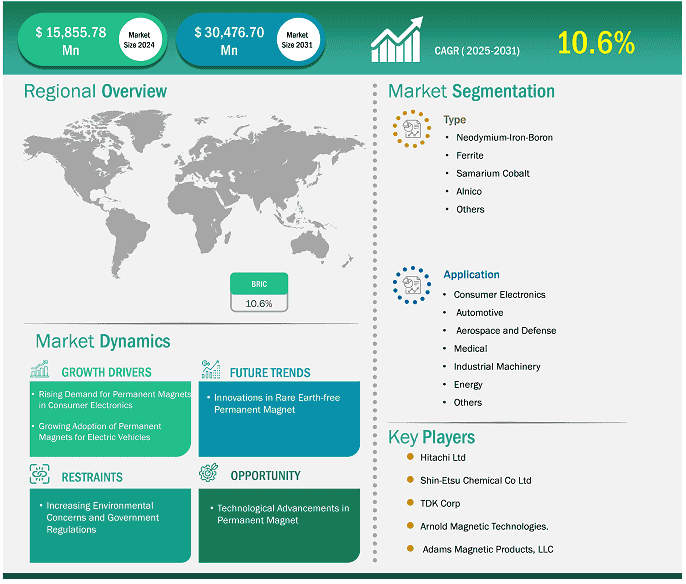Click the Key Players heading
The image size is (686, 584).
point(431,437)
